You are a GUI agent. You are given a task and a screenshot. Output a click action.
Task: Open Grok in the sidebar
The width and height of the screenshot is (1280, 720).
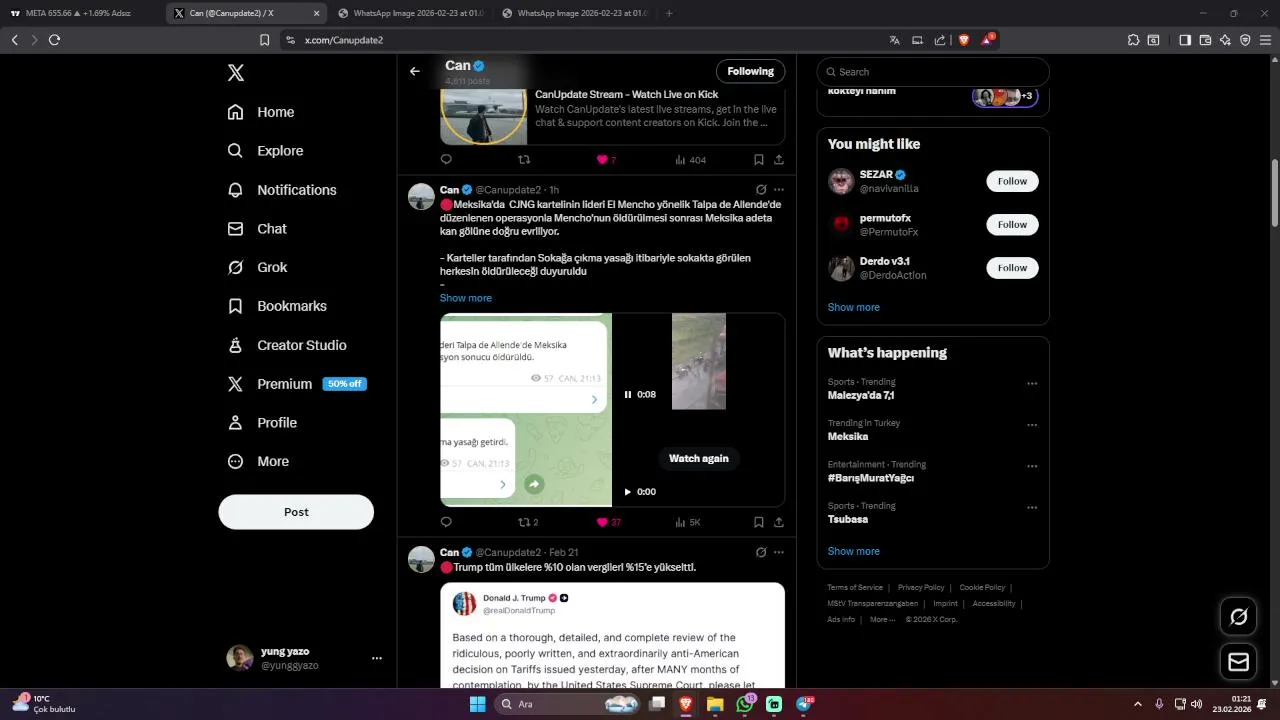pyautogui.click(x=257, y=267)
